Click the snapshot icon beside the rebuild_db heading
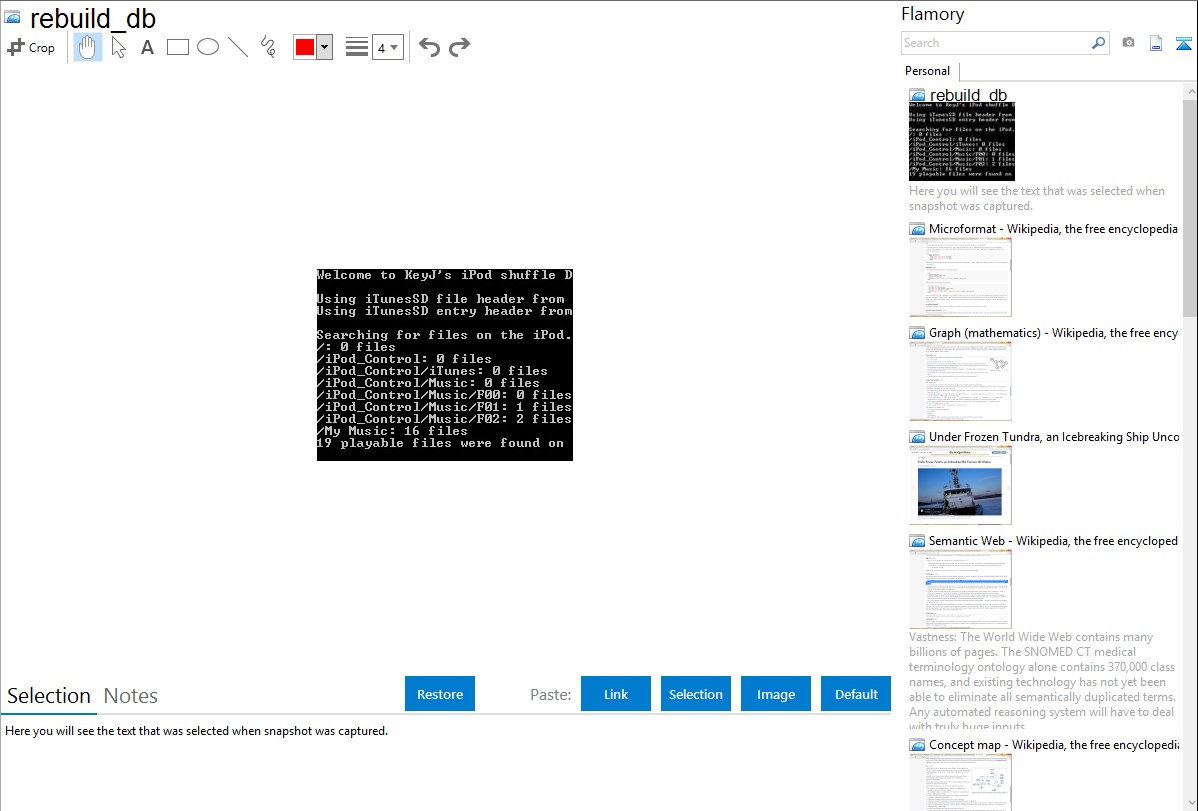The width and height of the screenshot is (1198, 811). pos(13,18)
